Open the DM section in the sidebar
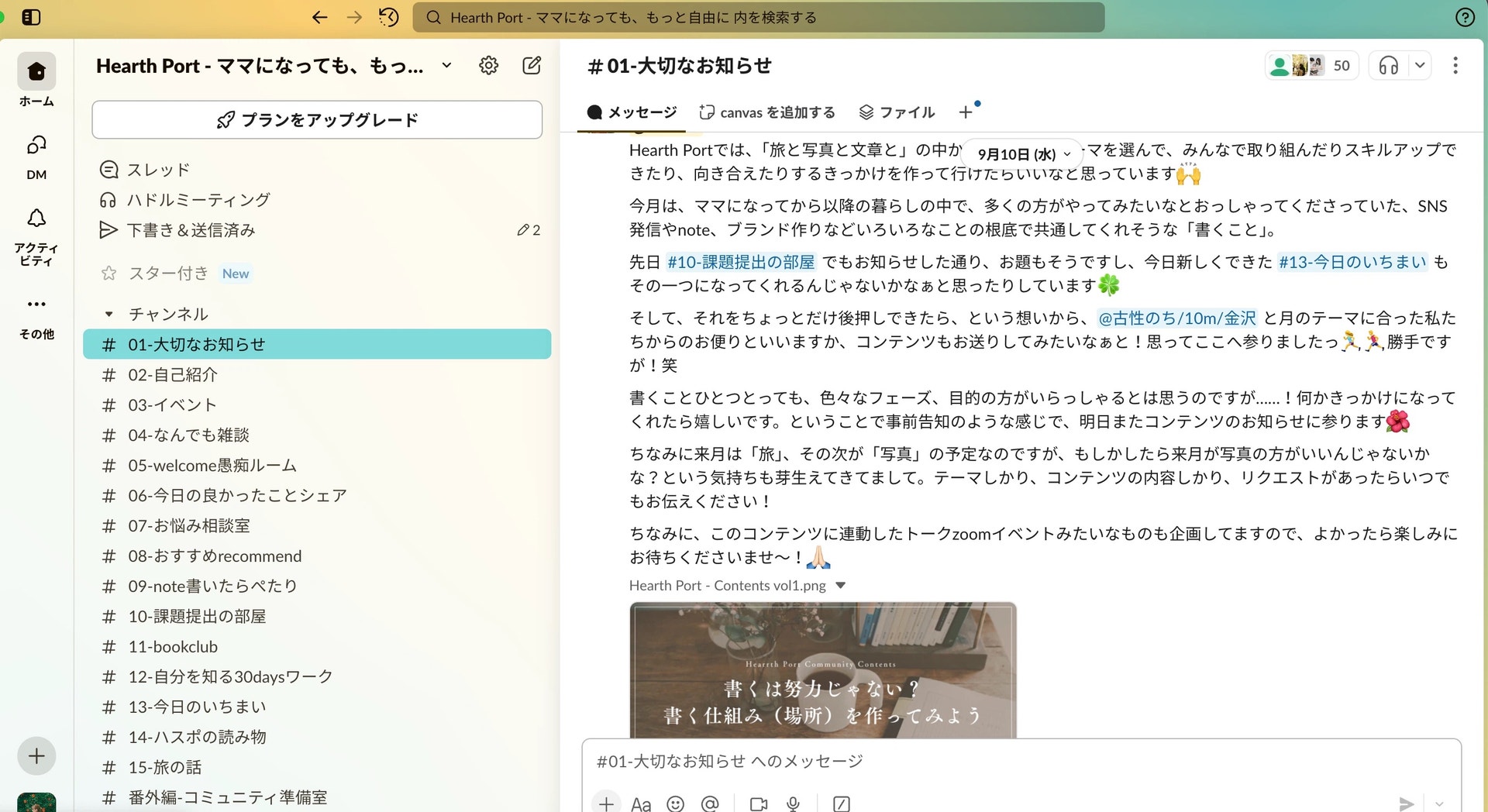The height and width of the screenshot is (812, 1488). point(36,157)
